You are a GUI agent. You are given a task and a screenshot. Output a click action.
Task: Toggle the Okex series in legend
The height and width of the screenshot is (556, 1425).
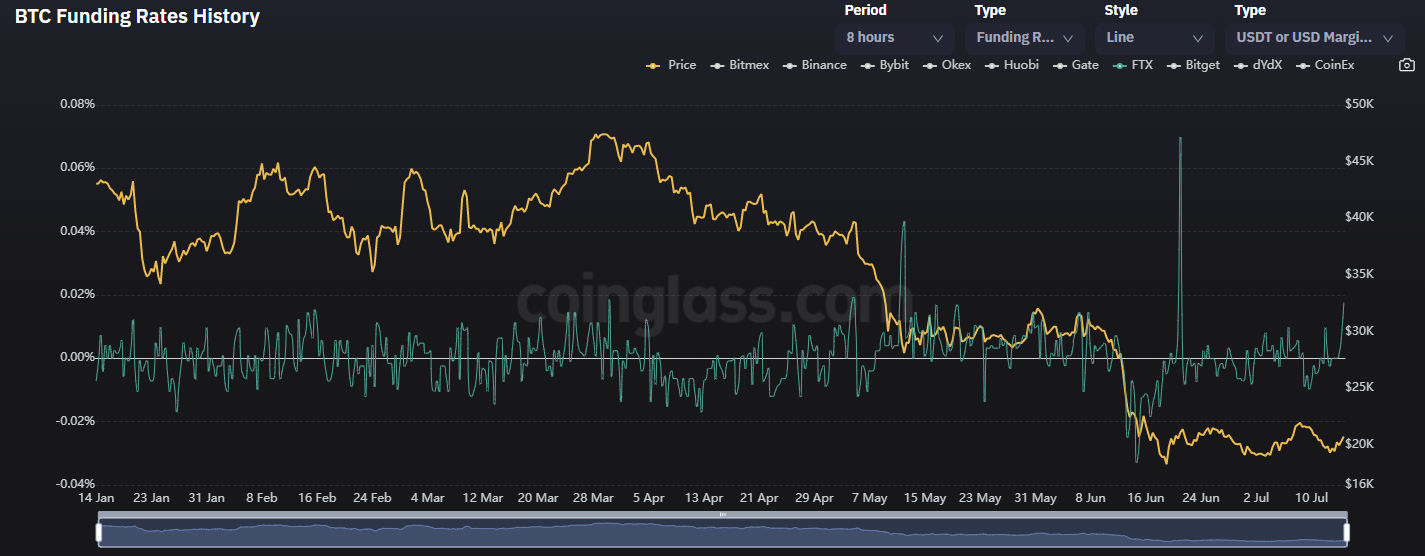pos(947,65)
